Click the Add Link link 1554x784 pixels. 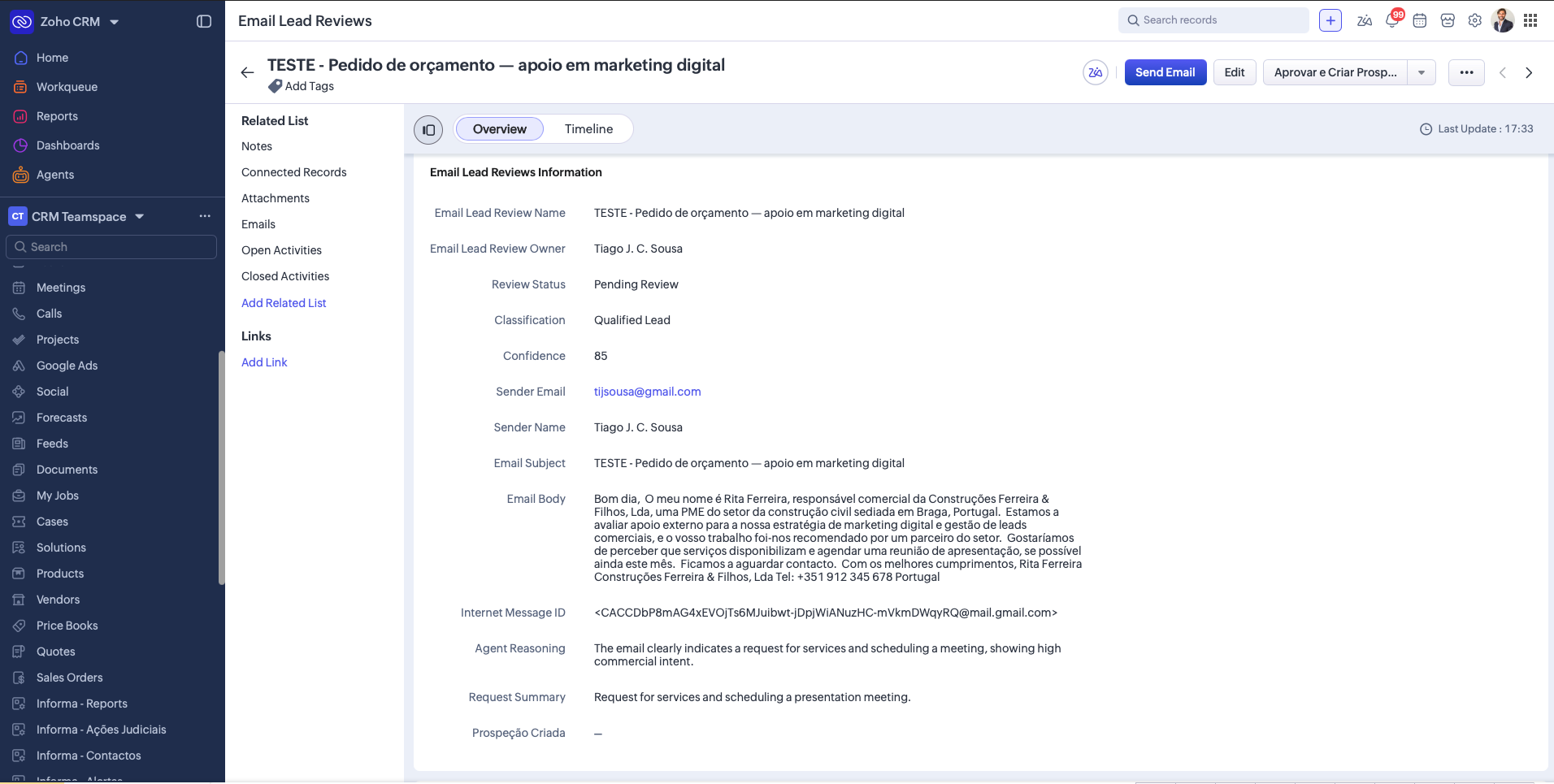click(264, 362)
